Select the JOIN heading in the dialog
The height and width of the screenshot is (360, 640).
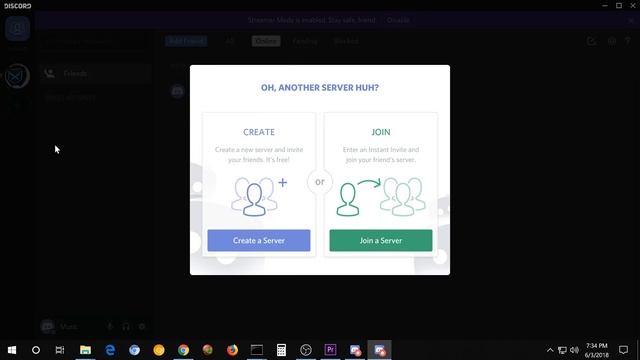pos(381,132)
